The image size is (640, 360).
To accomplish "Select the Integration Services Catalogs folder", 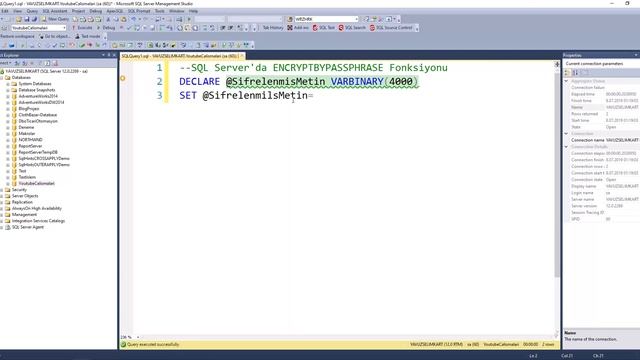I will click(38, 221).
